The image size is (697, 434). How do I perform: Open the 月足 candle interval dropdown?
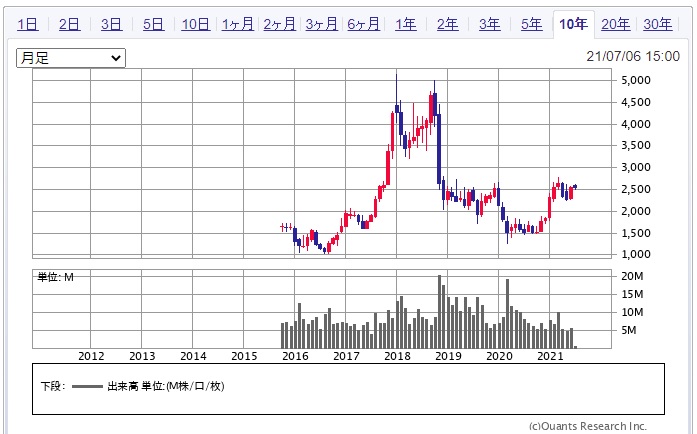click(71, 58)
